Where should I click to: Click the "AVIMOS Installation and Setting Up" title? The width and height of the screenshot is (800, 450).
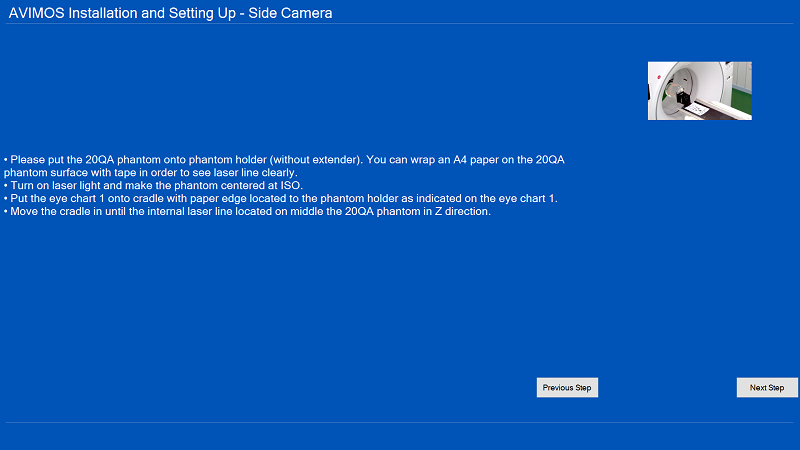click(x=121, y=13)
